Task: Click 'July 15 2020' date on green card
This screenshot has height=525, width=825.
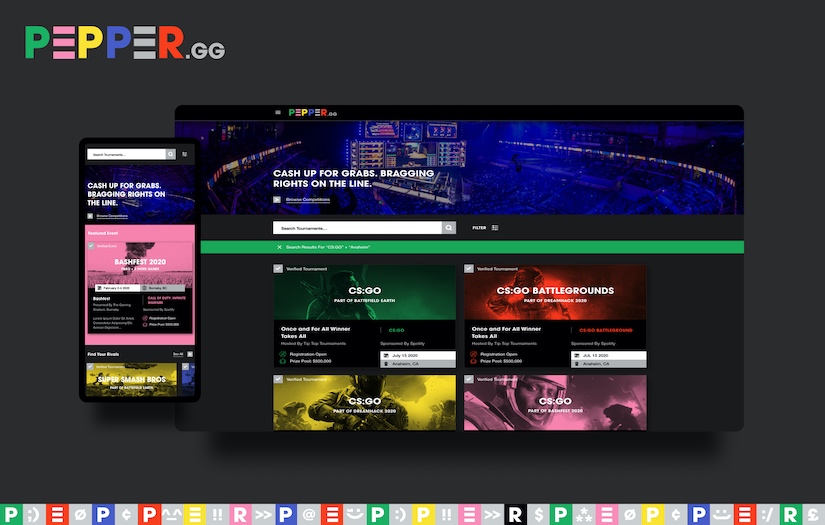Action: (405, 356)
